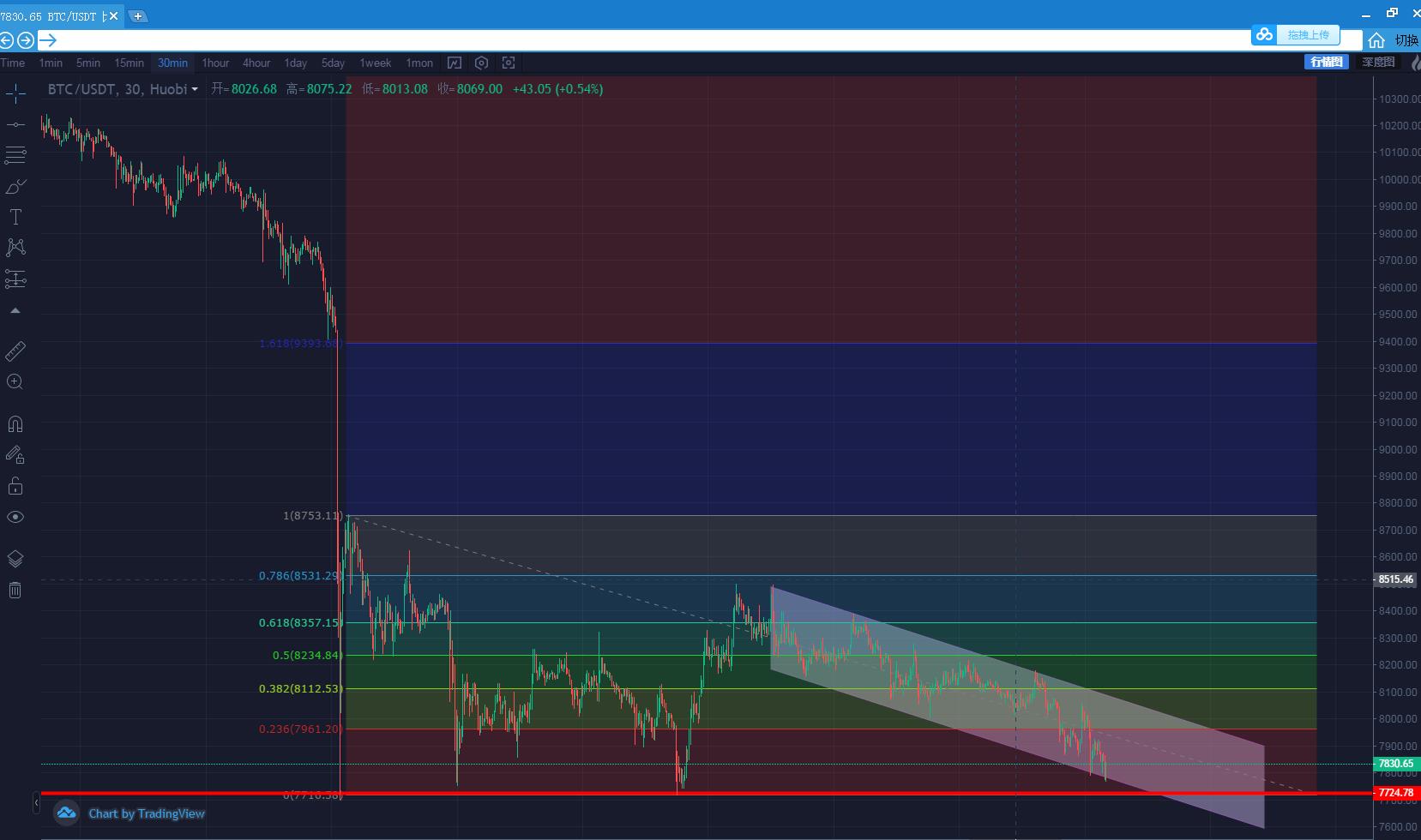The height and width of the screenshot is (840, 1421).
Task: Select the crosshair cursor tool
Action: pyautogui.click(x=15, y=93)
